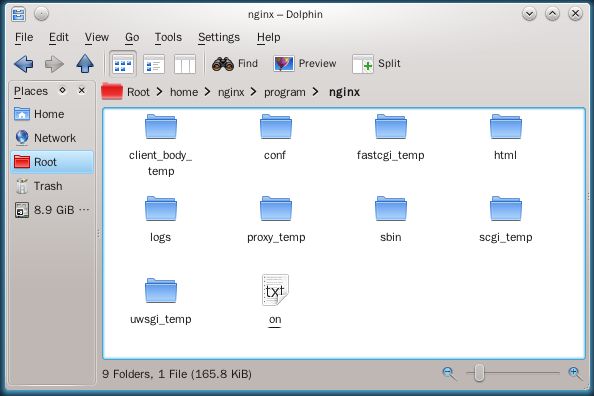The image size is (594, 396).
Task: Switch to Icons view mode
Action: [x=123, y=64]
